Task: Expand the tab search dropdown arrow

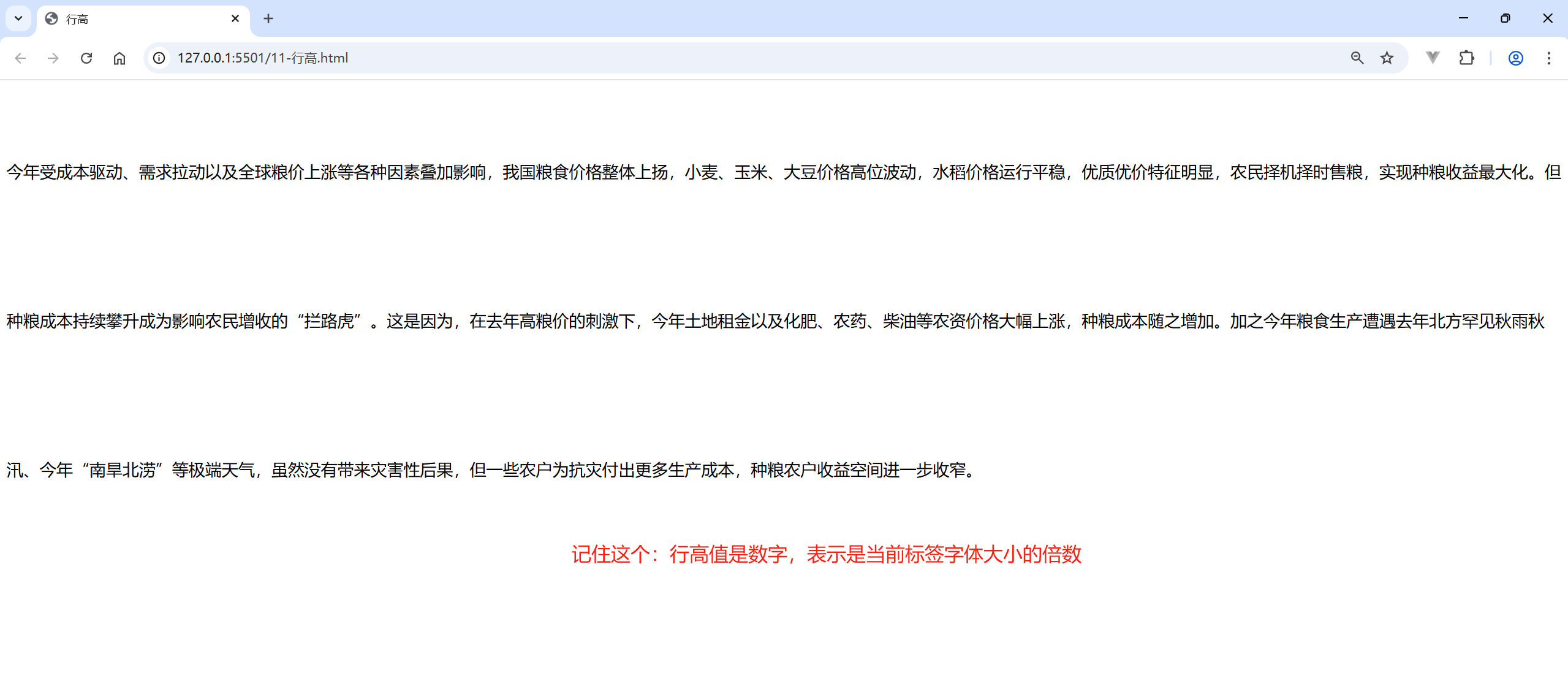Action: click(x=18, y=18)
